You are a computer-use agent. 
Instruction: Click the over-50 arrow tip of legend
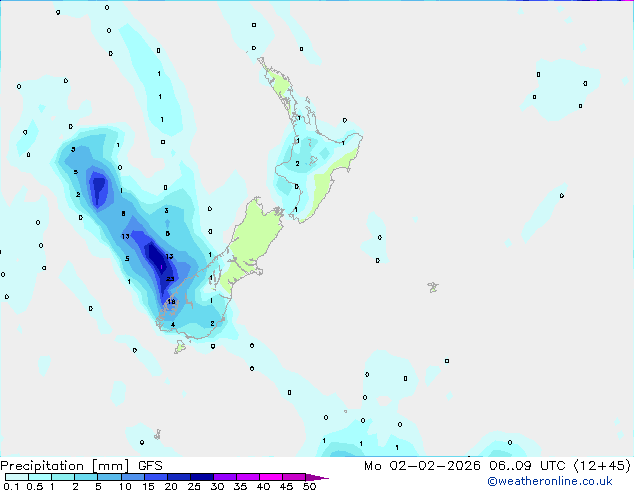(x=317, y=478)
